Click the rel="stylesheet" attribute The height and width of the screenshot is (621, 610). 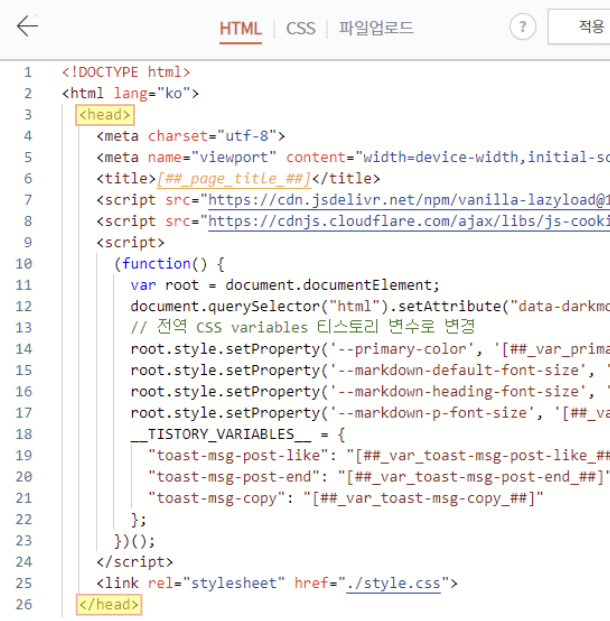click(216, 583)
